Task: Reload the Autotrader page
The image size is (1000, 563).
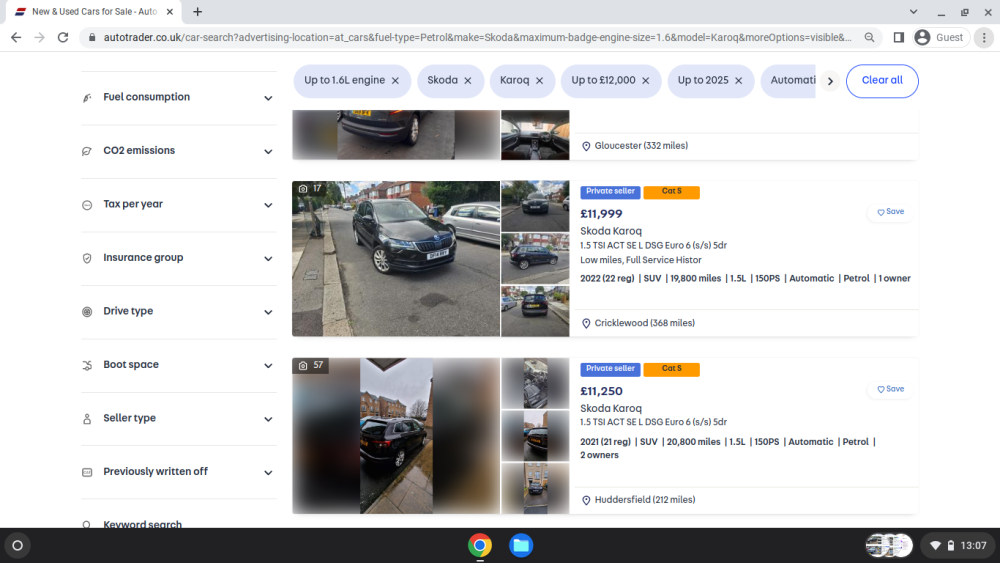Action: coord(62,38)
